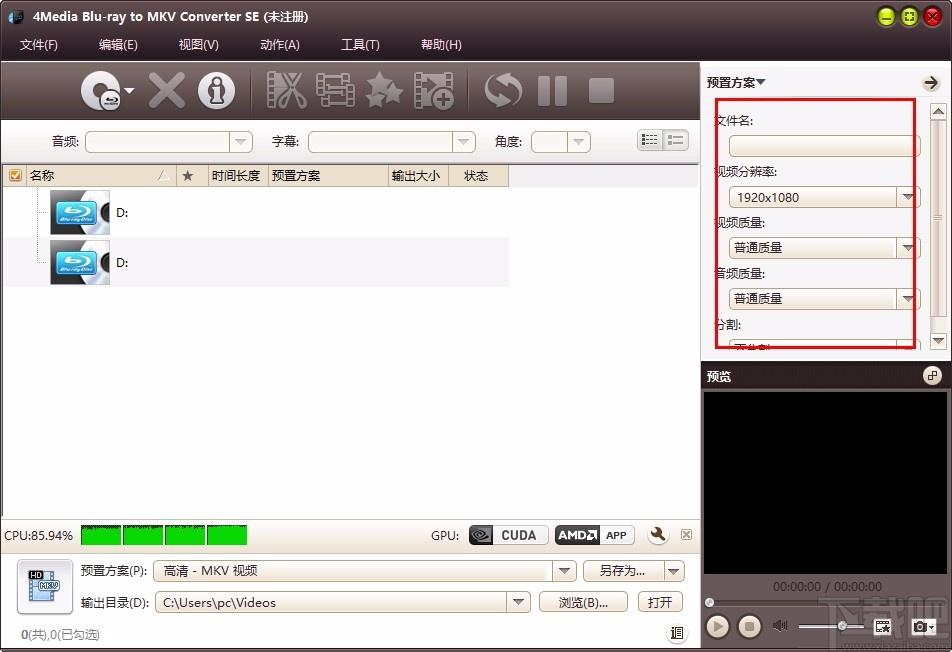Play the preview video
Image resolution: width=952 pixels, height=652 pixels.
(717, 626)
